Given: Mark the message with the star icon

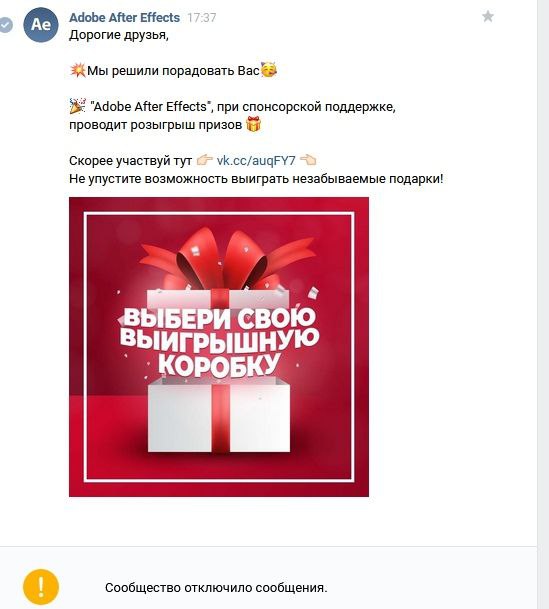Looking at the screenshot, I should click(488, 16).
